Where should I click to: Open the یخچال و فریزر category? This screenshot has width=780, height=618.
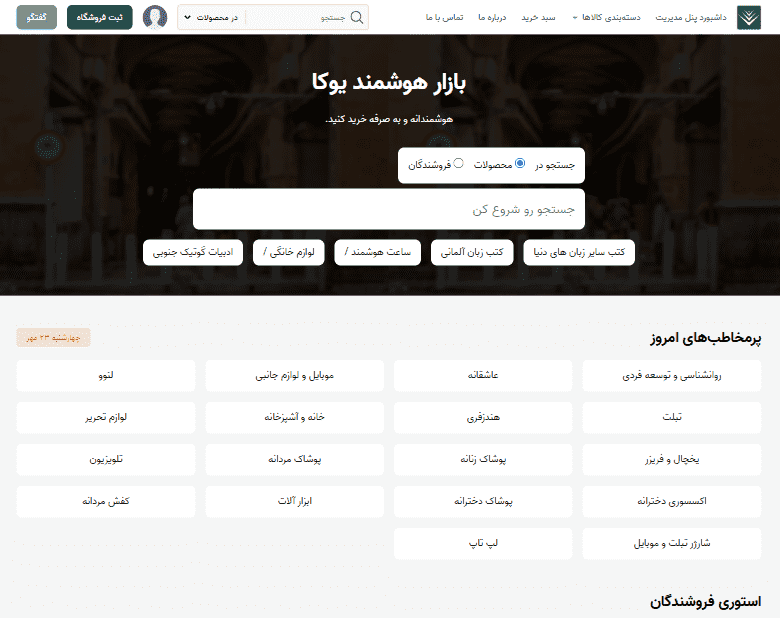pyautogui.click(x=671, y=460)
